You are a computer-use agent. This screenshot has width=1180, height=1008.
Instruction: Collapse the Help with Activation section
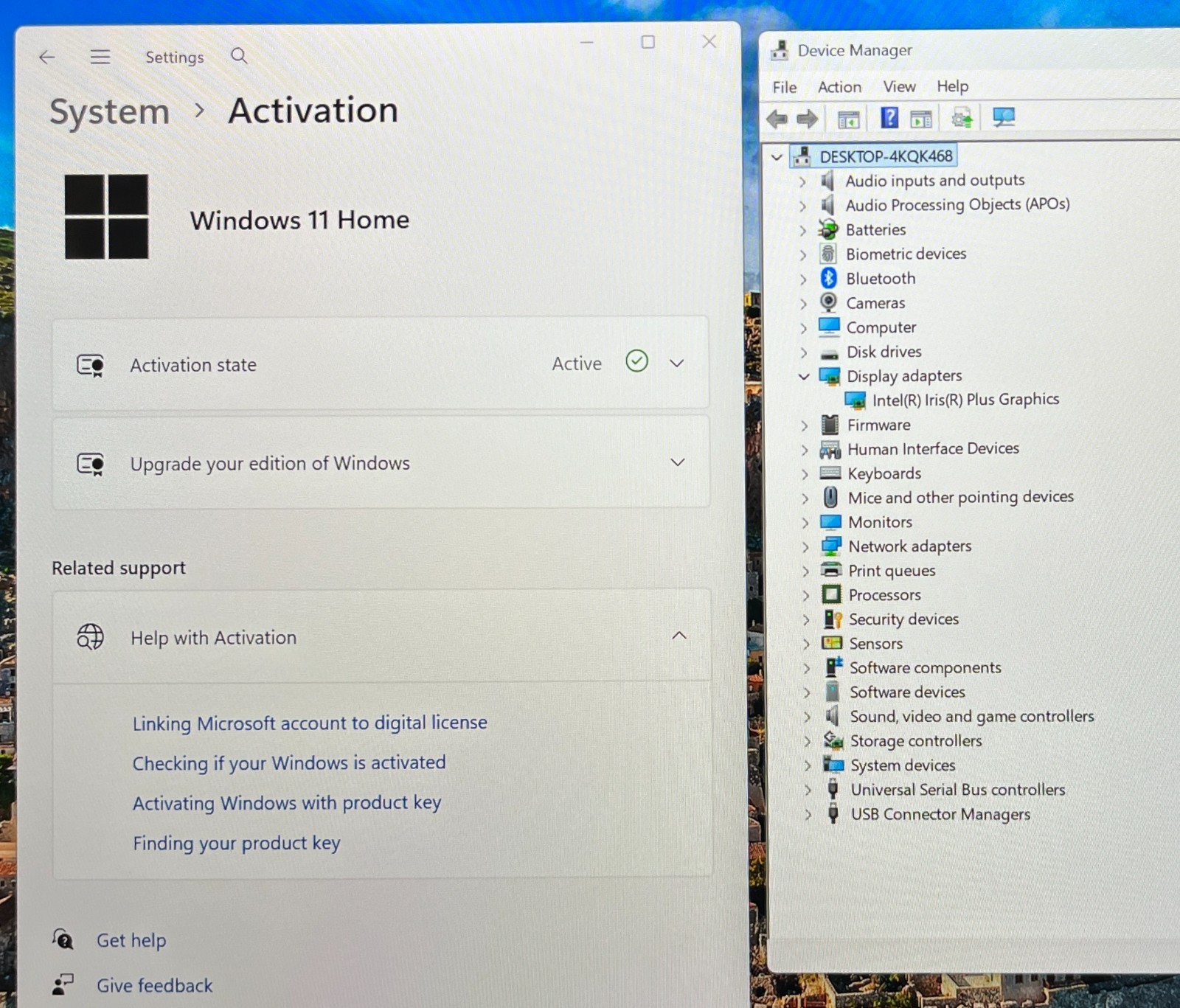click(x=679, y=636)
